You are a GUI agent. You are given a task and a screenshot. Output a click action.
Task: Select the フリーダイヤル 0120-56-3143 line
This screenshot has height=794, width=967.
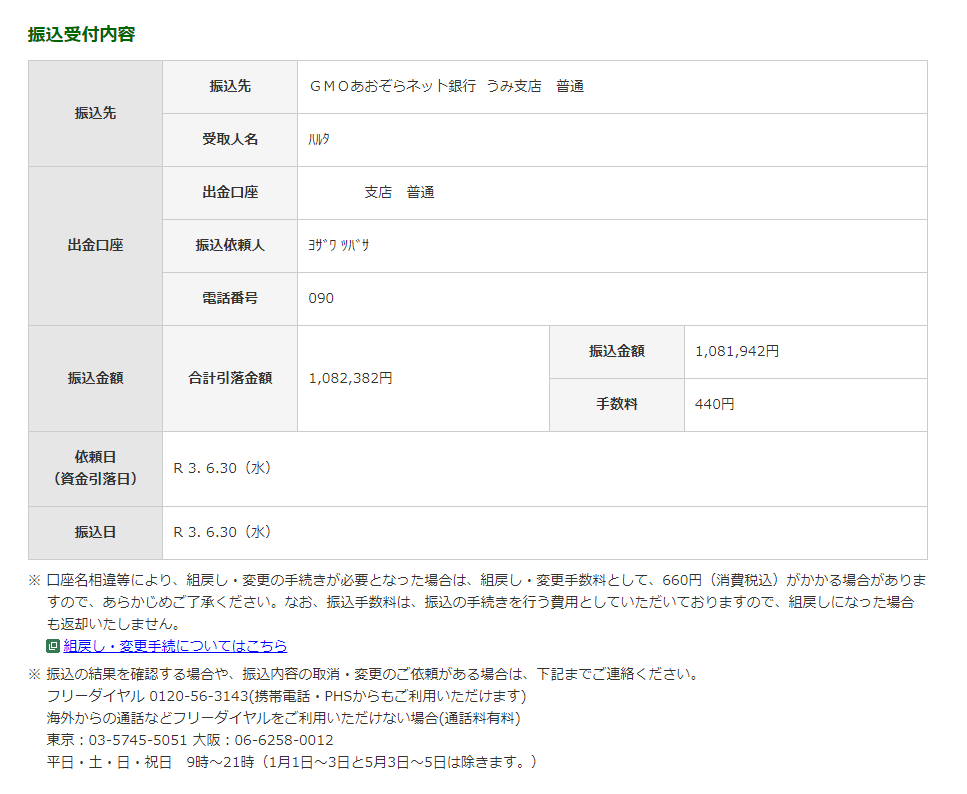pyautogui.click(x=286, y=697)
